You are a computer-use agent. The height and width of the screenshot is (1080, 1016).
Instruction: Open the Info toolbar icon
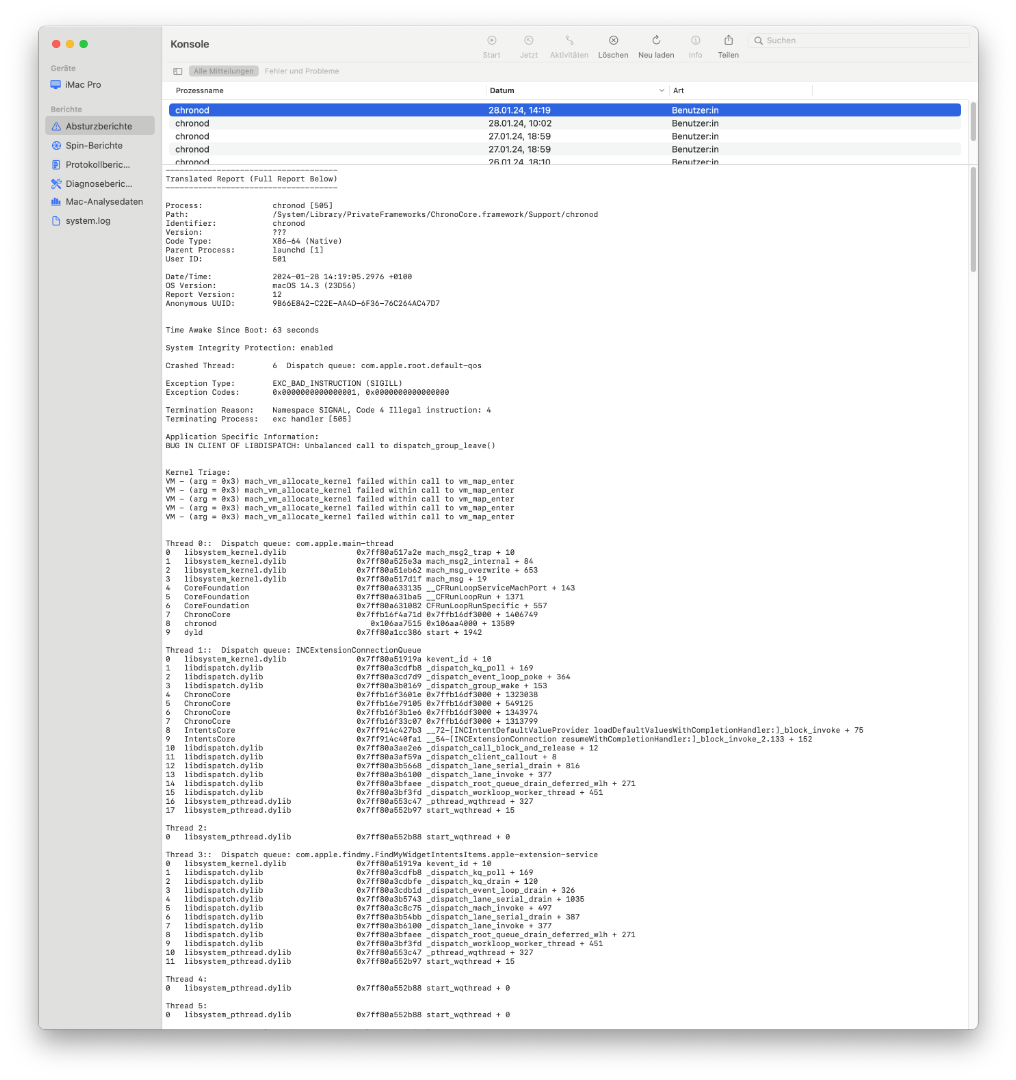(696, 41)
